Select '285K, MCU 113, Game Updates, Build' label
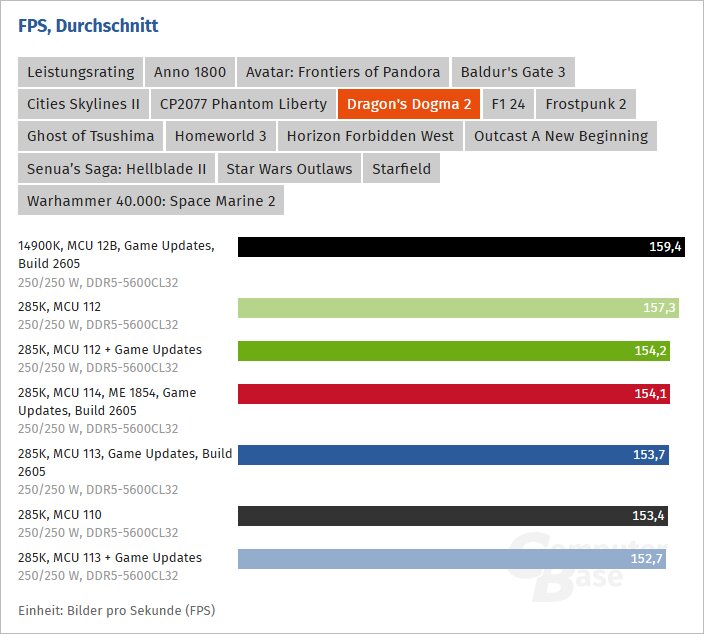The width and height of the screenshot is (705, 634). 125,463
